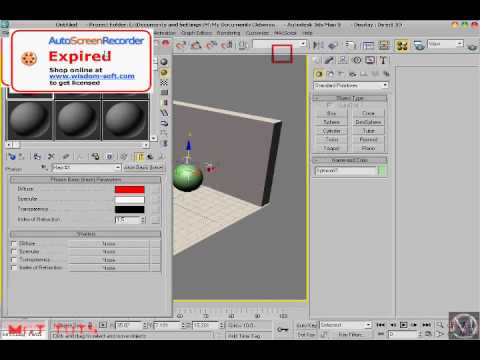Collapse the Shaders rollout
The height and width of the screenshot is (360, 480).
coord(86,234)
